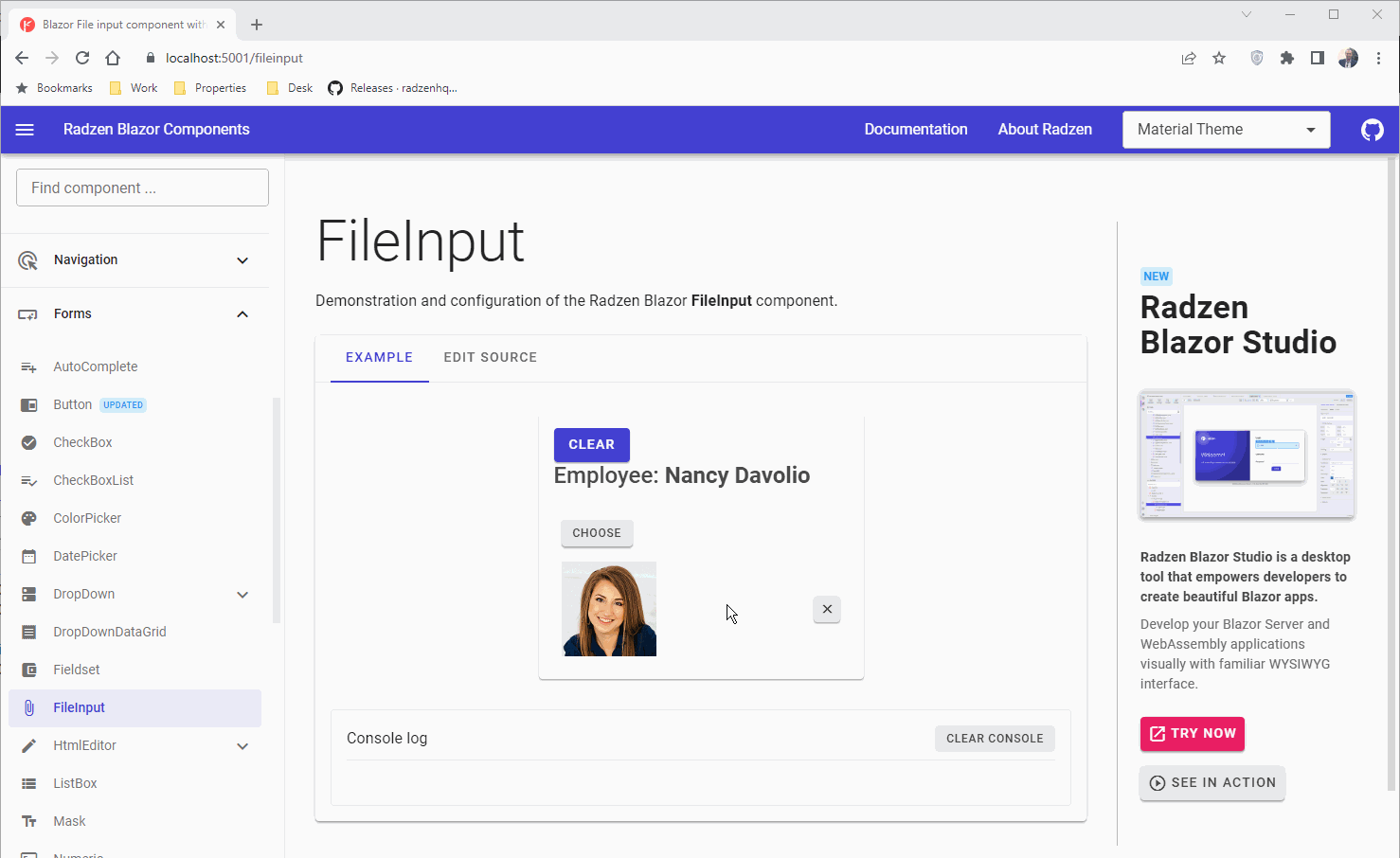Click the browser address bar

tap(654, 58)
